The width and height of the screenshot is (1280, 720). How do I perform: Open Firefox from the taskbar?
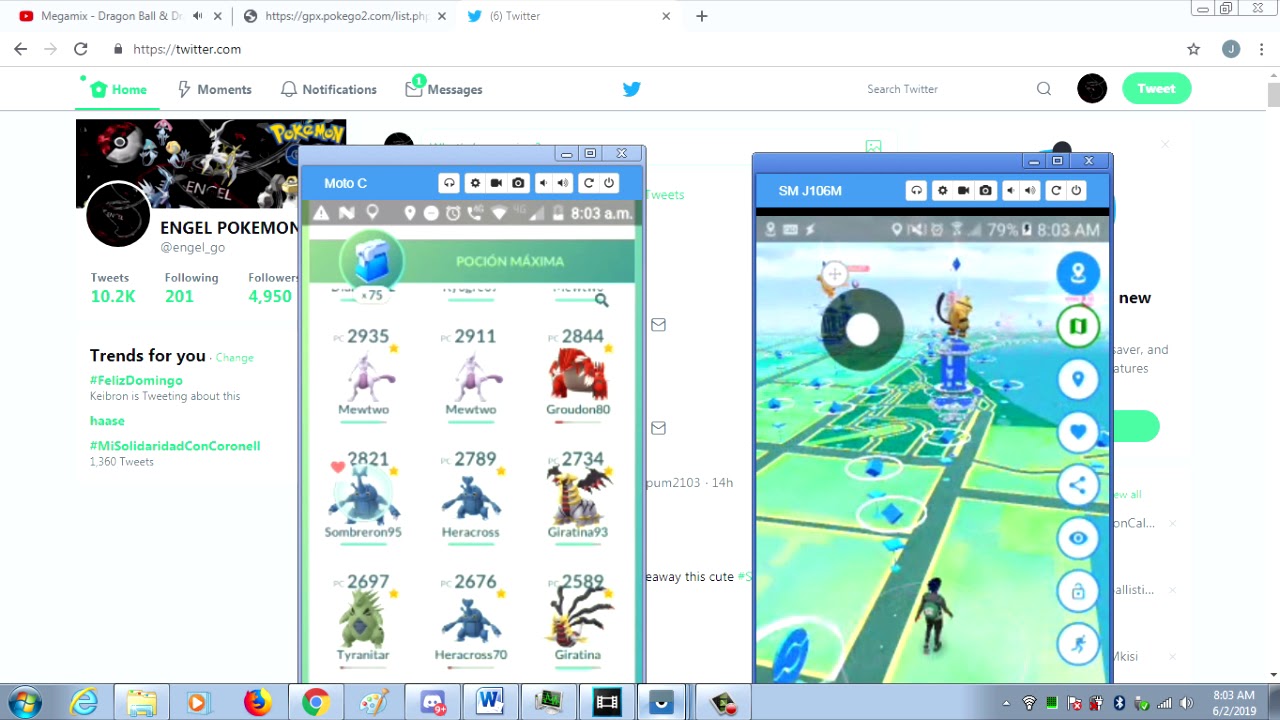tap(257, 702)
